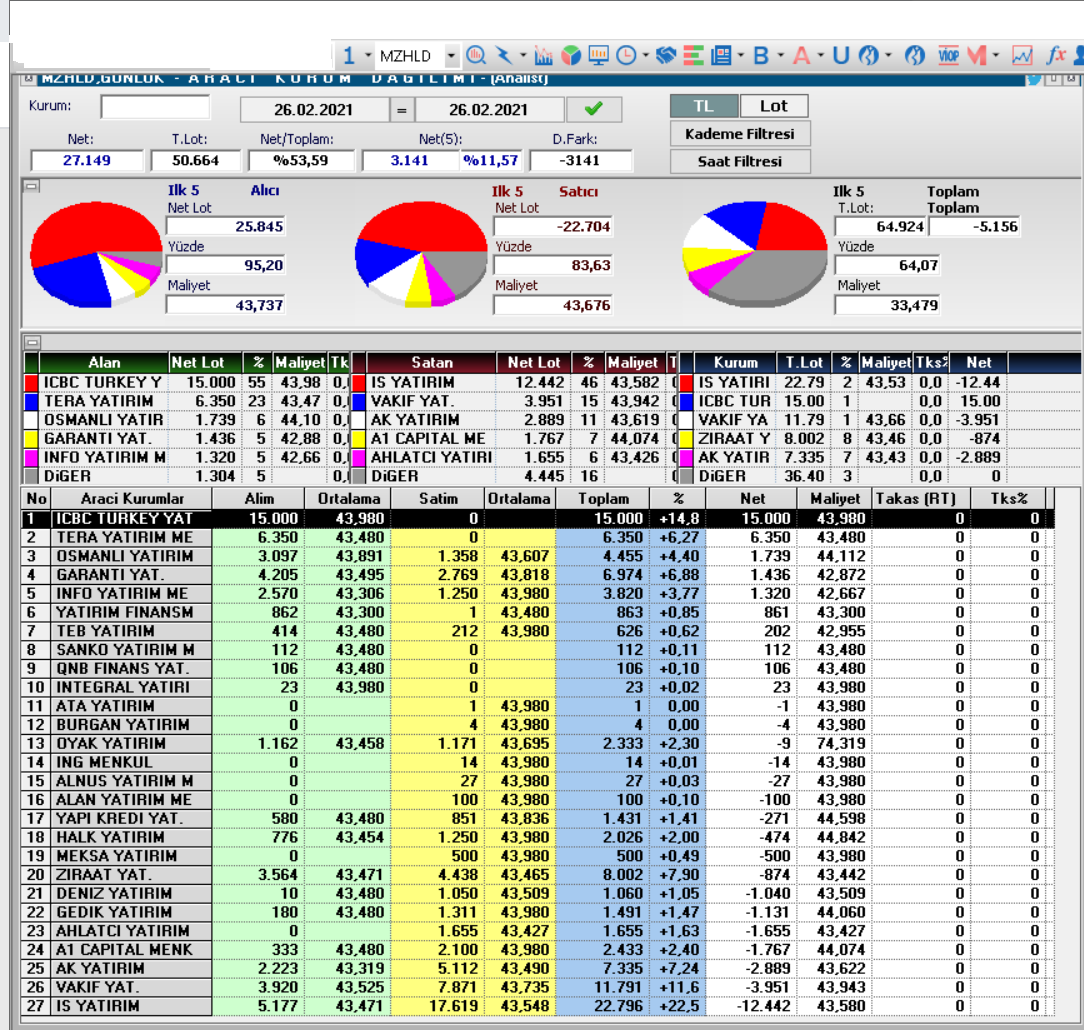Click the handshake toolbar icon
This screenshot has height=1030, width=1084.
(666, 55)
